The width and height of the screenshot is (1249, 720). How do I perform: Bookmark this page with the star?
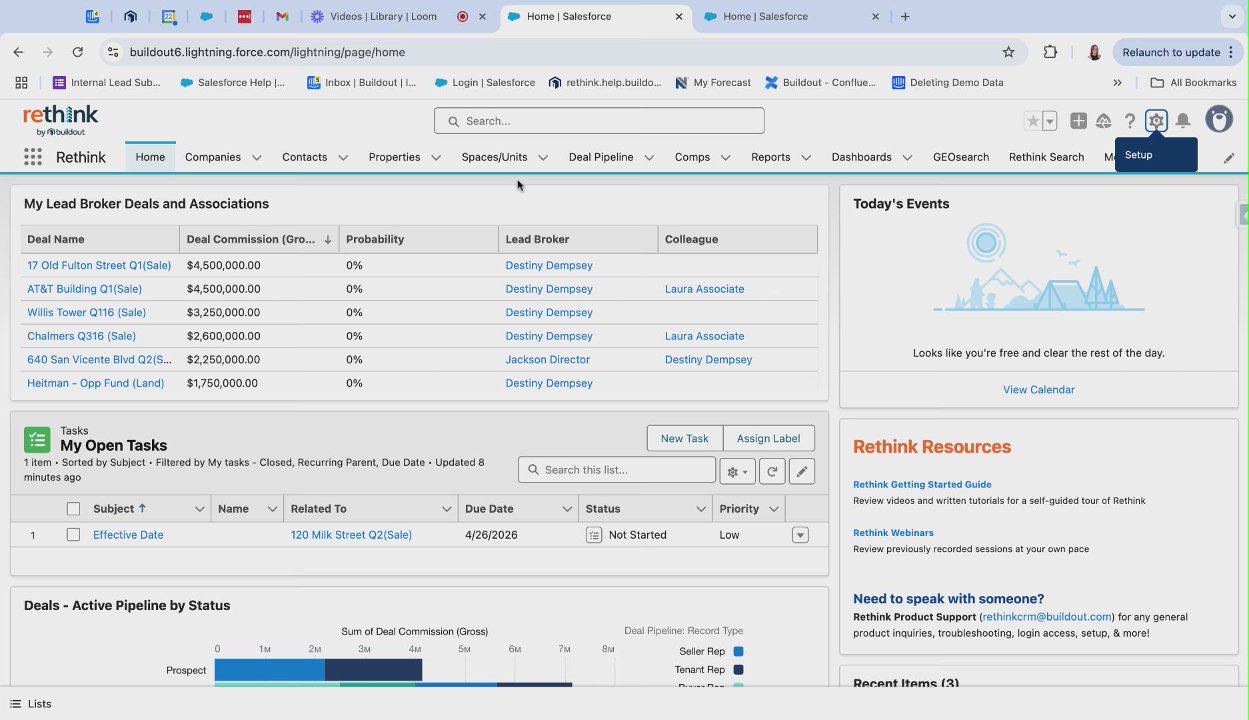point(1008,52)
